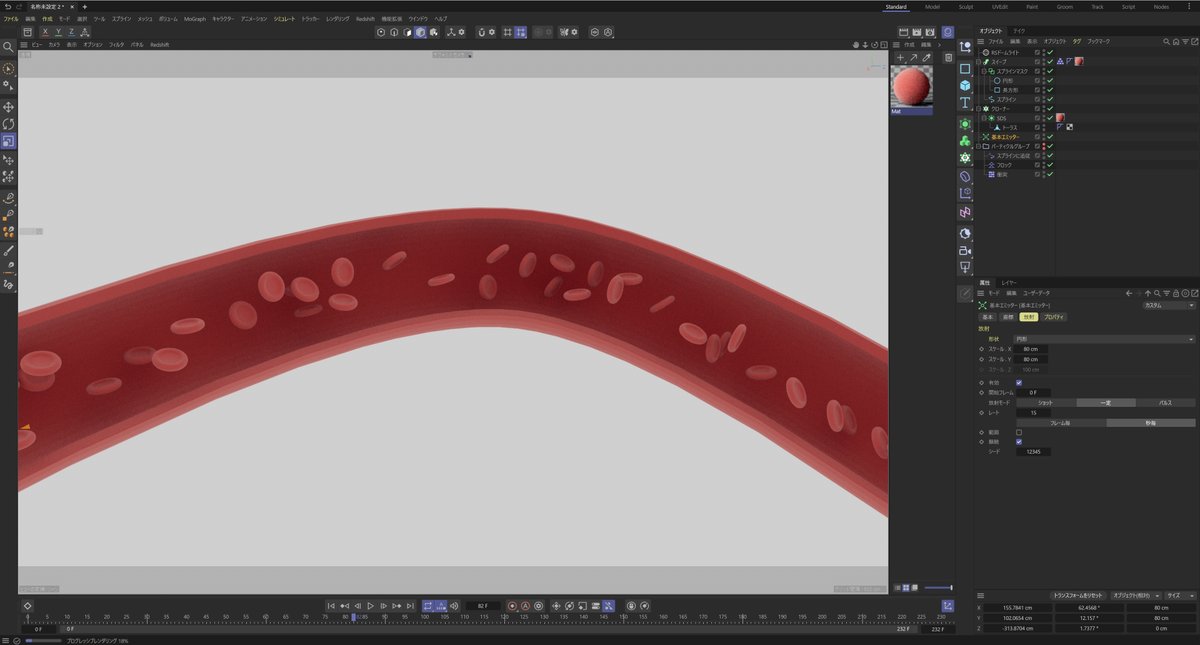Open Object Manager search icon

[1167, 41]
